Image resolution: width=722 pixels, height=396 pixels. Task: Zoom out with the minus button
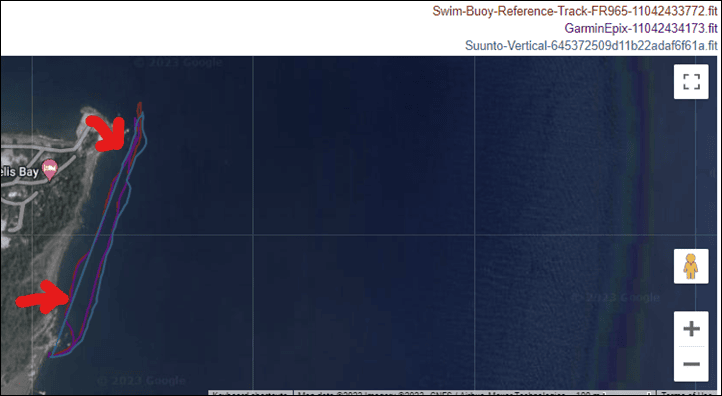(691, 364)
